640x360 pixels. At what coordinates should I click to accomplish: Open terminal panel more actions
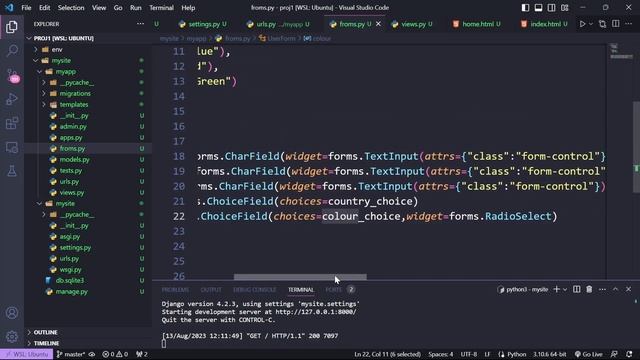[x=602, y=289]
